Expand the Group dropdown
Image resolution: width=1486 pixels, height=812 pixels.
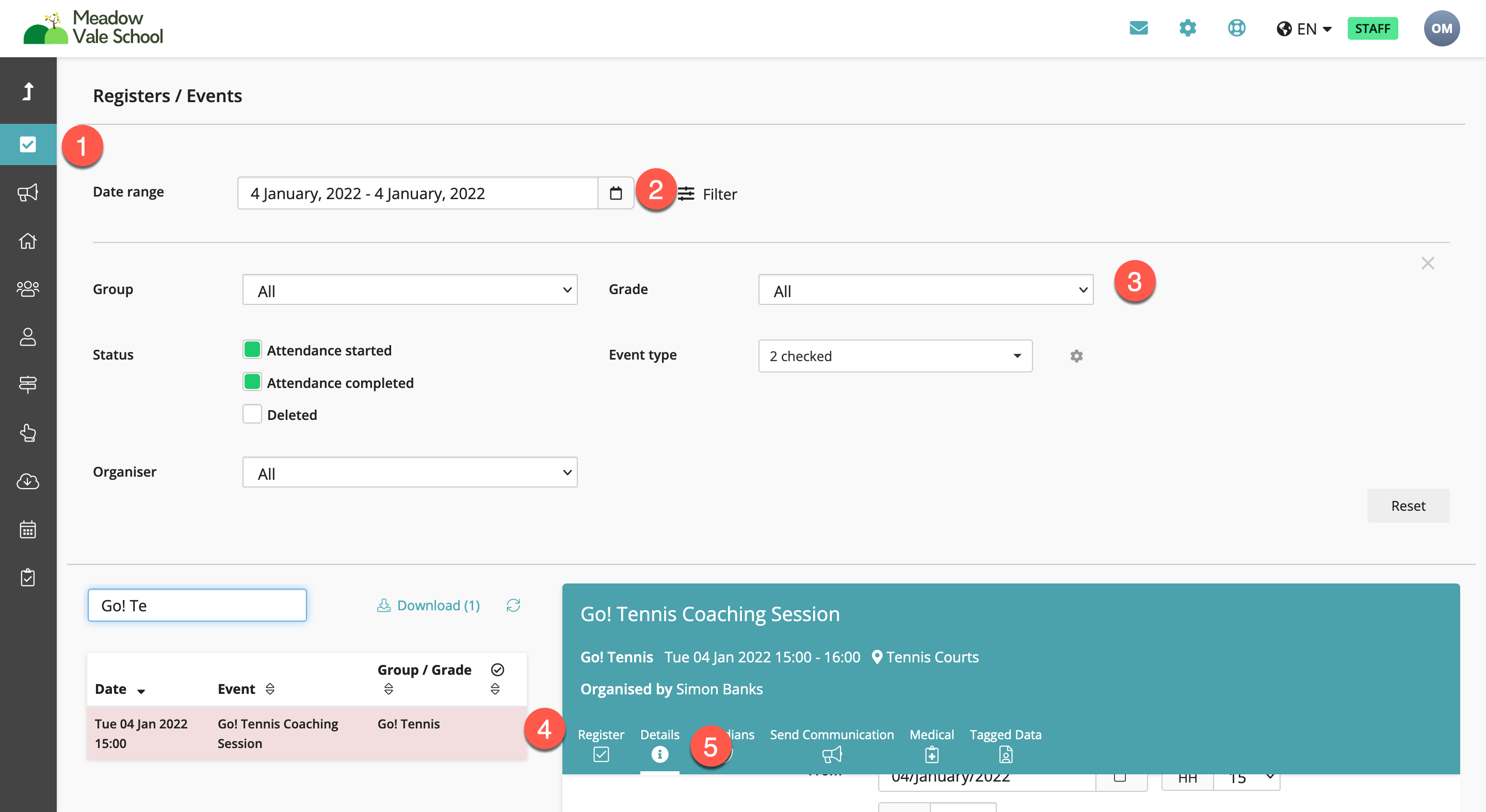pyautogui.click(x=410, y=290)
